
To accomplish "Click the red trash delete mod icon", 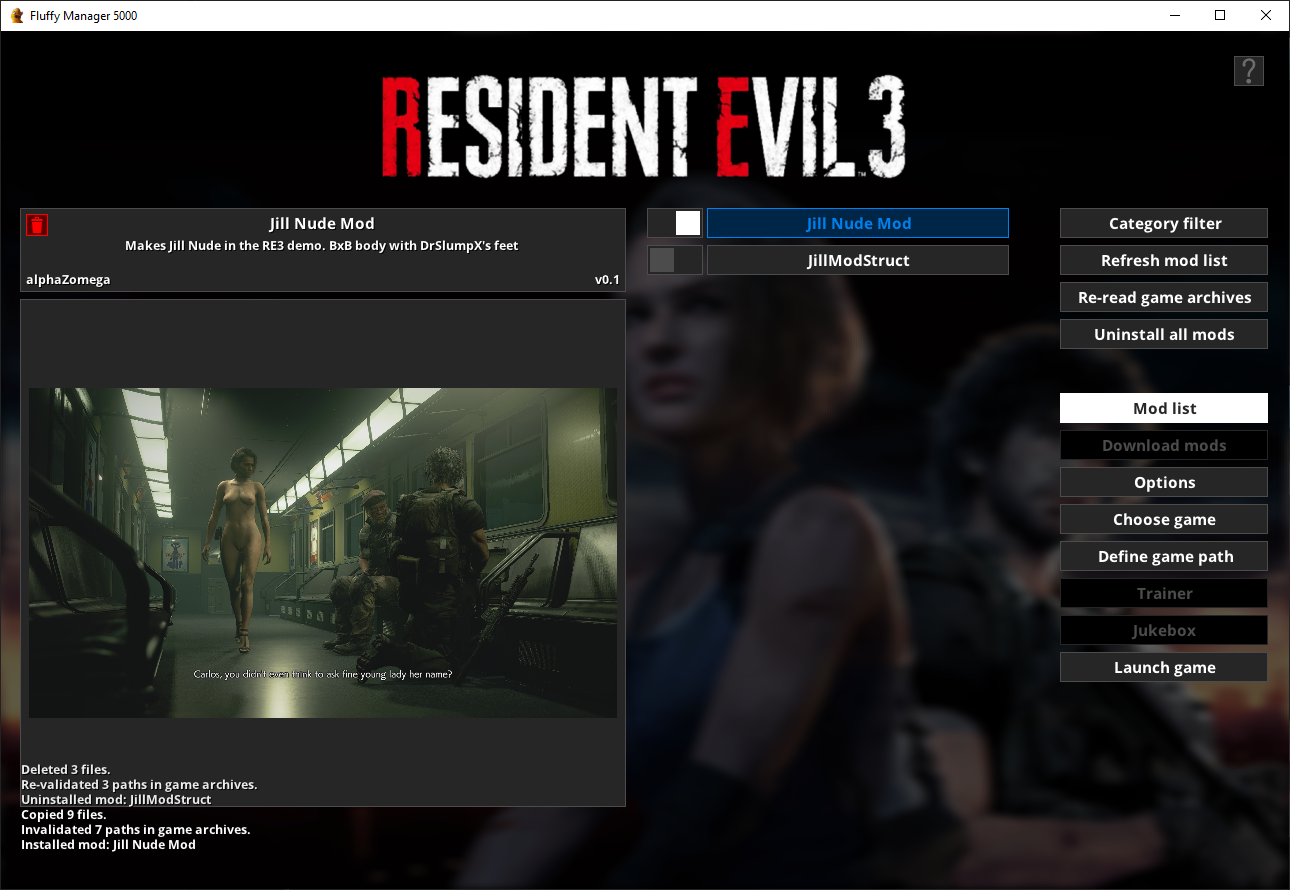I will 37,225.
